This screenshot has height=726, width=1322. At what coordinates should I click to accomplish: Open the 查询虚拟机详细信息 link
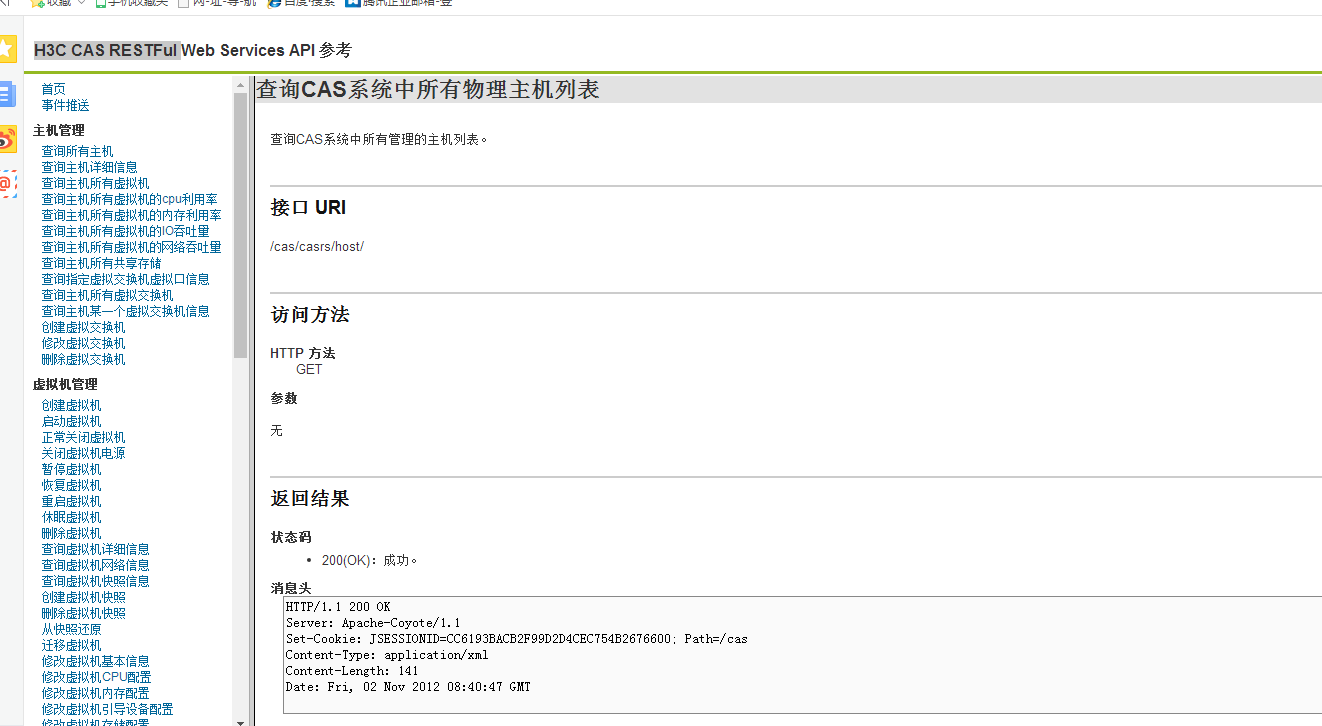click(95, 549)
